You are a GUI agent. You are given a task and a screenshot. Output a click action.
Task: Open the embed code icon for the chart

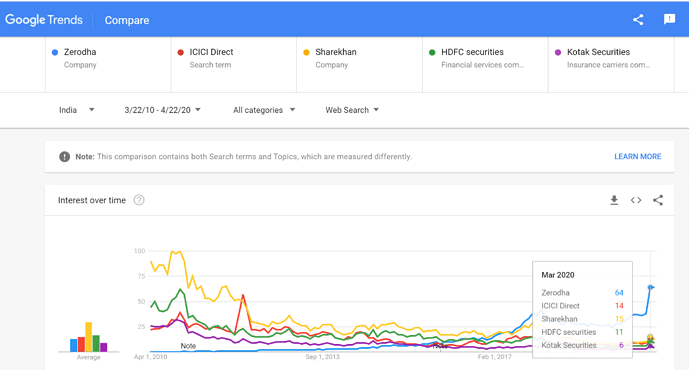pos(636,200)
